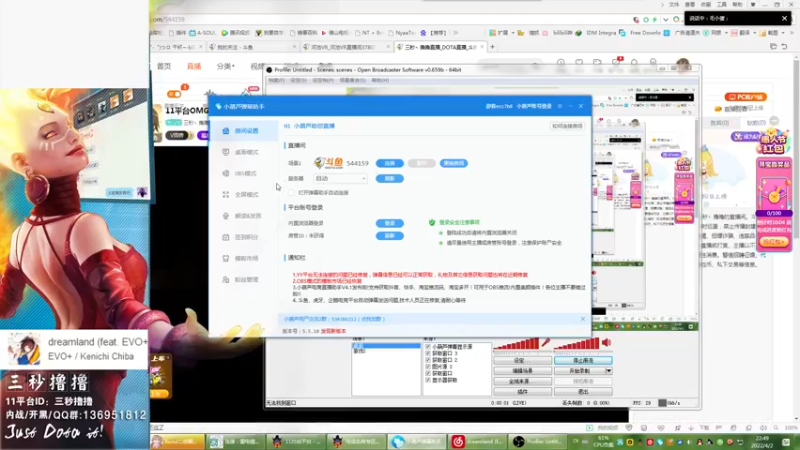This screenshot has width=800, height=450.
Task: Click 直播 in the Douyu navigation
Action: coord(194,66)
